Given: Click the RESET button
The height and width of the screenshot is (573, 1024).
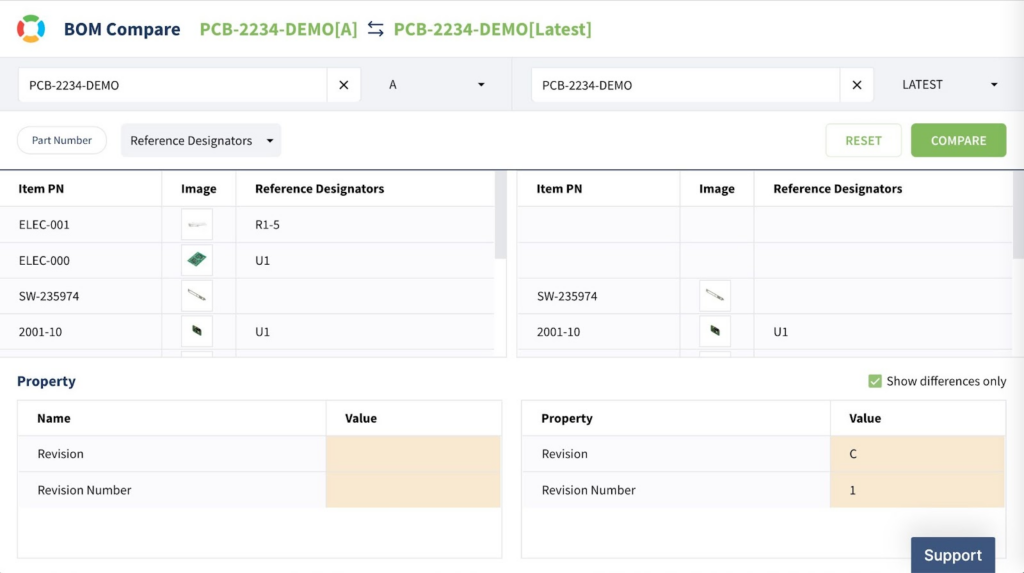Looking at the screenshot, I should coord(863,140).
